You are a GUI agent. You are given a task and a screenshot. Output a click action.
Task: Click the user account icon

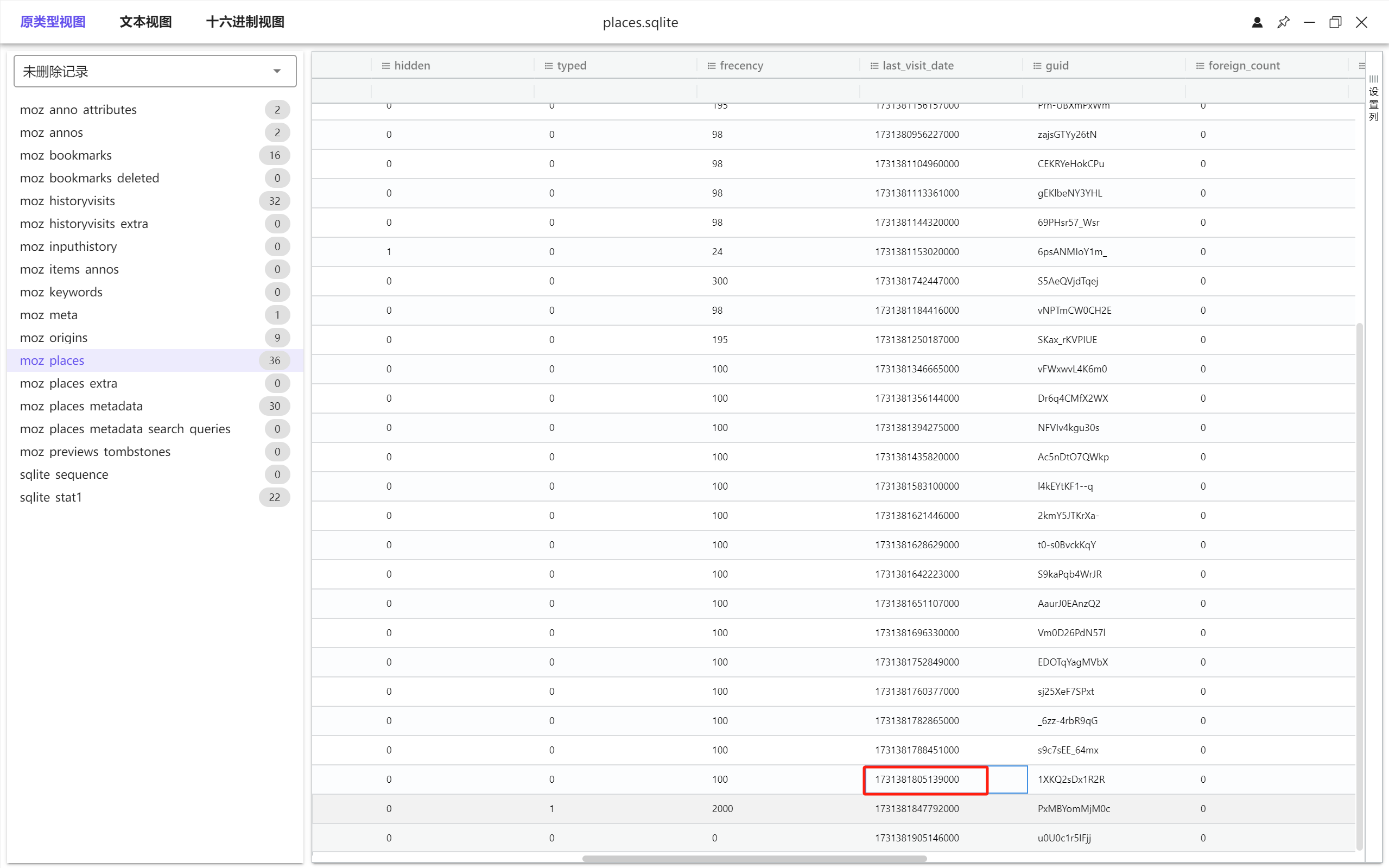coord(1257,22)
